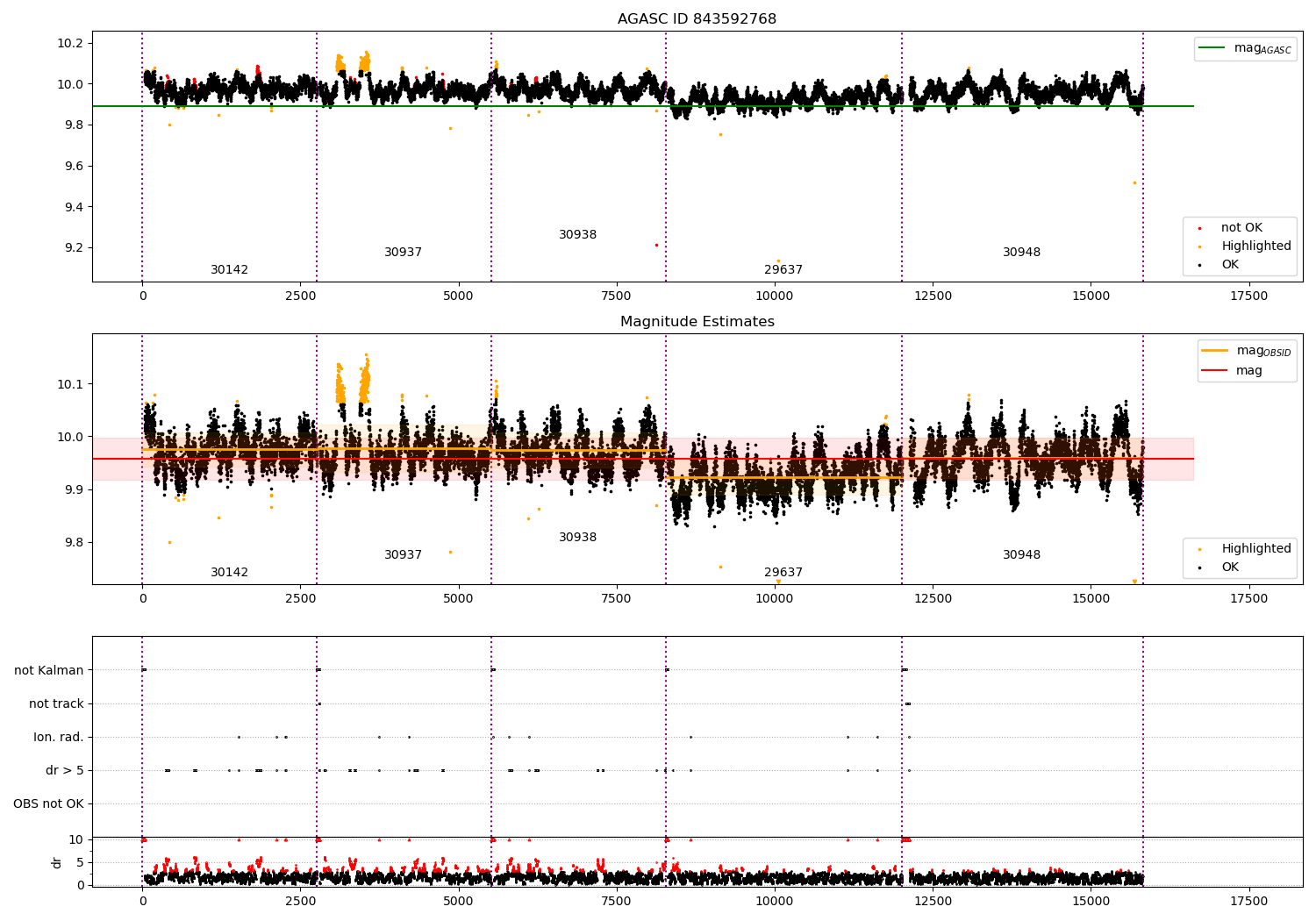Select the 5 tick on the dr axis

(81, 862)
